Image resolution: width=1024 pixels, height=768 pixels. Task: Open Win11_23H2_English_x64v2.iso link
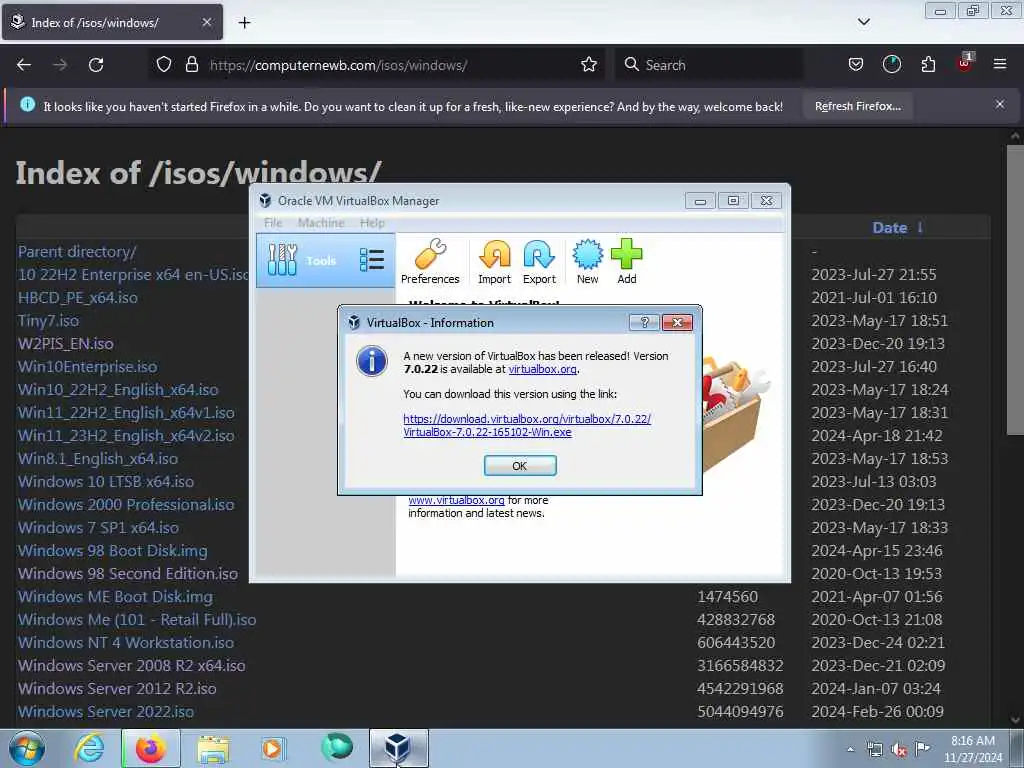pos(126,436)
